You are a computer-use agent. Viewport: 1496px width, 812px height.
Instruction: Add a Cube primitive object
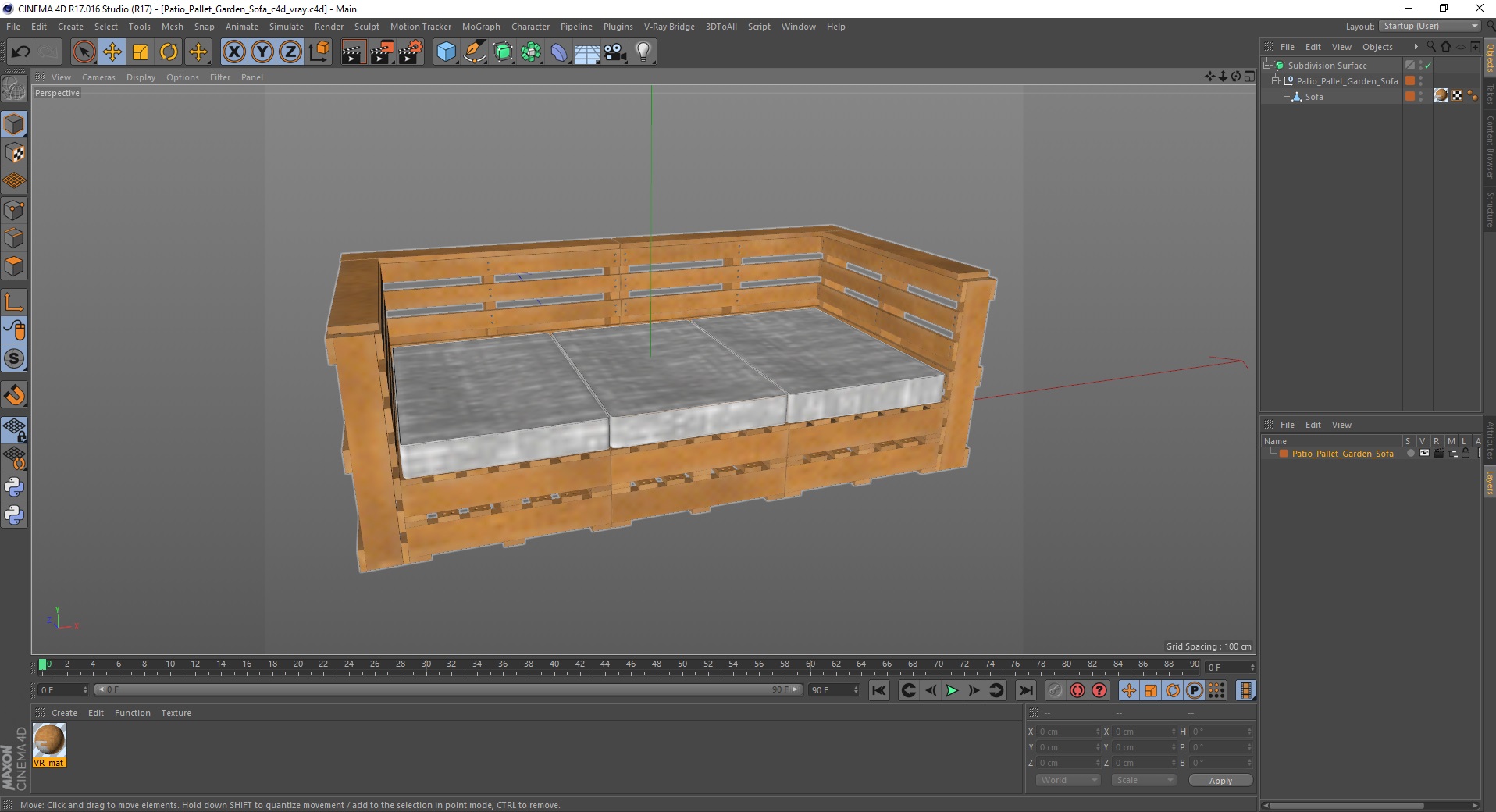[446, 52]
